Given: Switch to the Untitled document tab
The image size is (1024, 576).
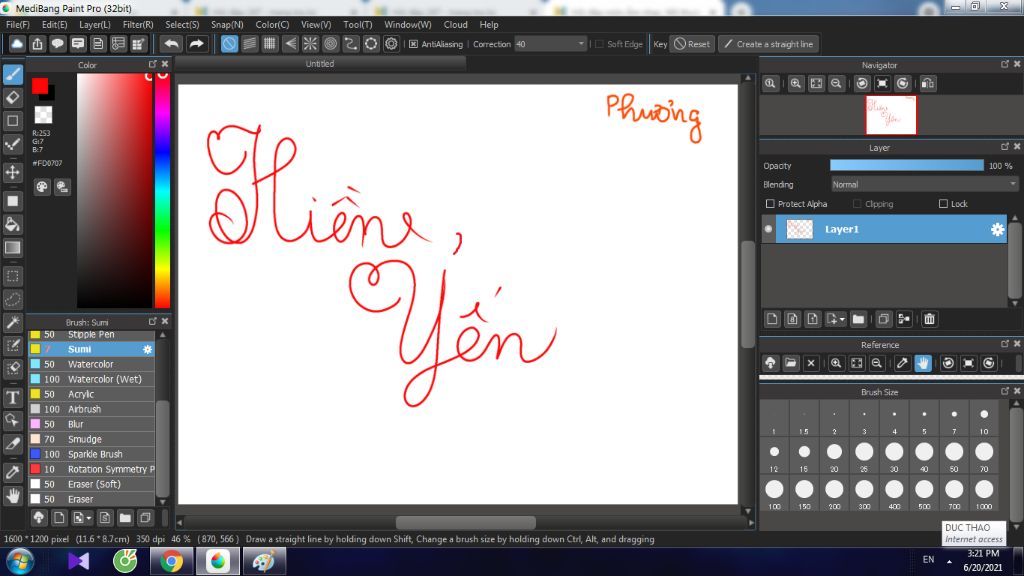Looking at the screenshot, I should click(320, 64).
